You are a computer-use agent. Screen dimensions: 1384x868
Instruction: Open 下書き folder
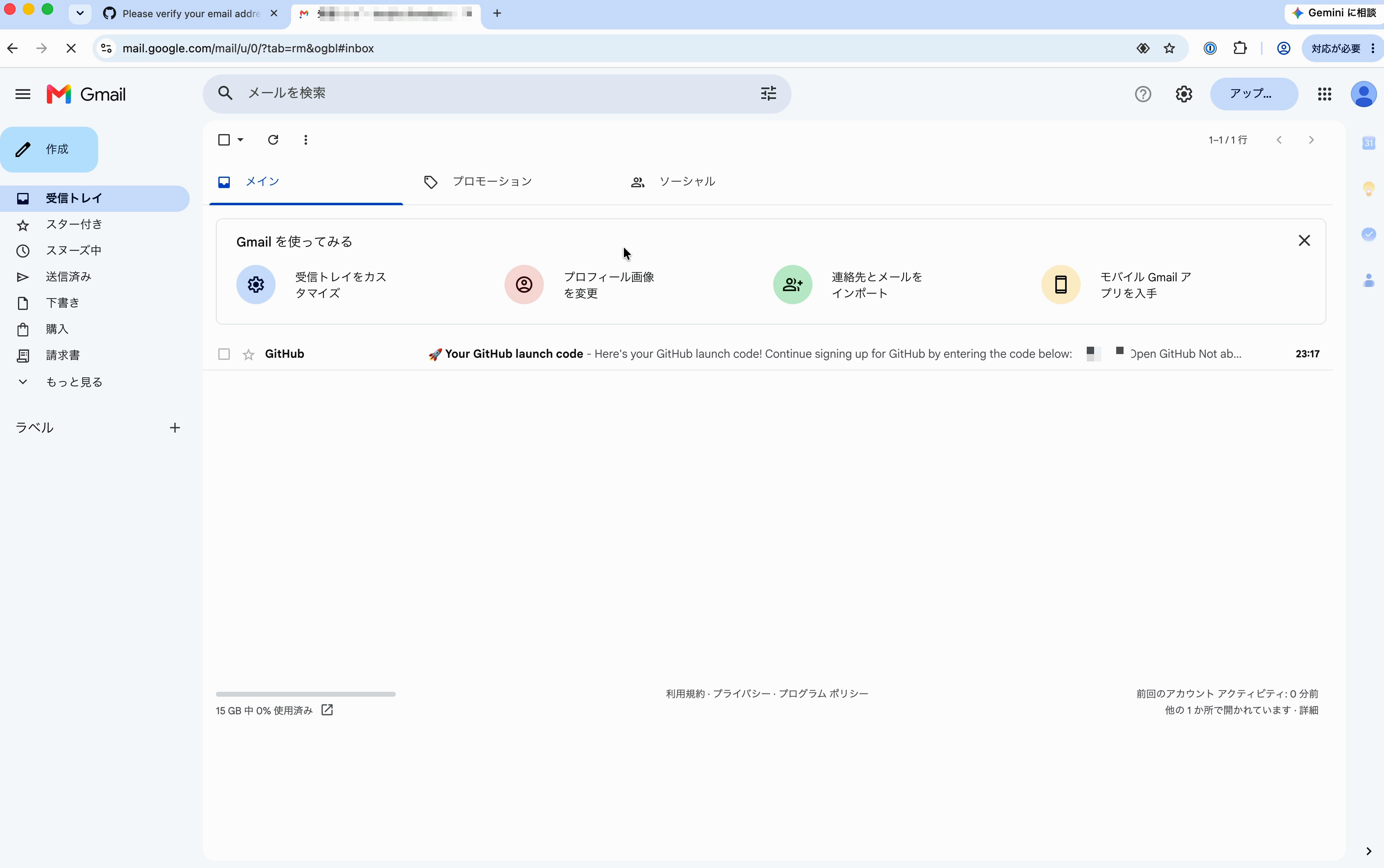point(95,303)
